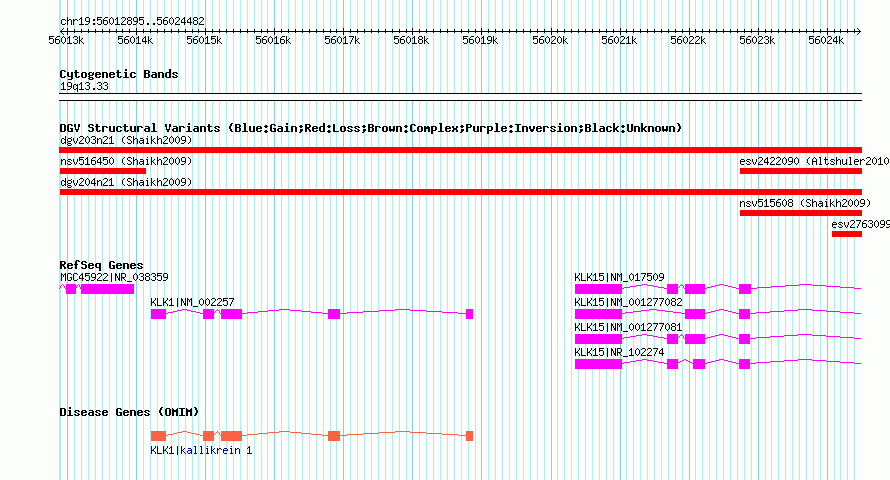Click the Disease Genes (OMIM) track title
Image resolution: width=890 pixels, height=480 pixels.
point(129,412)
